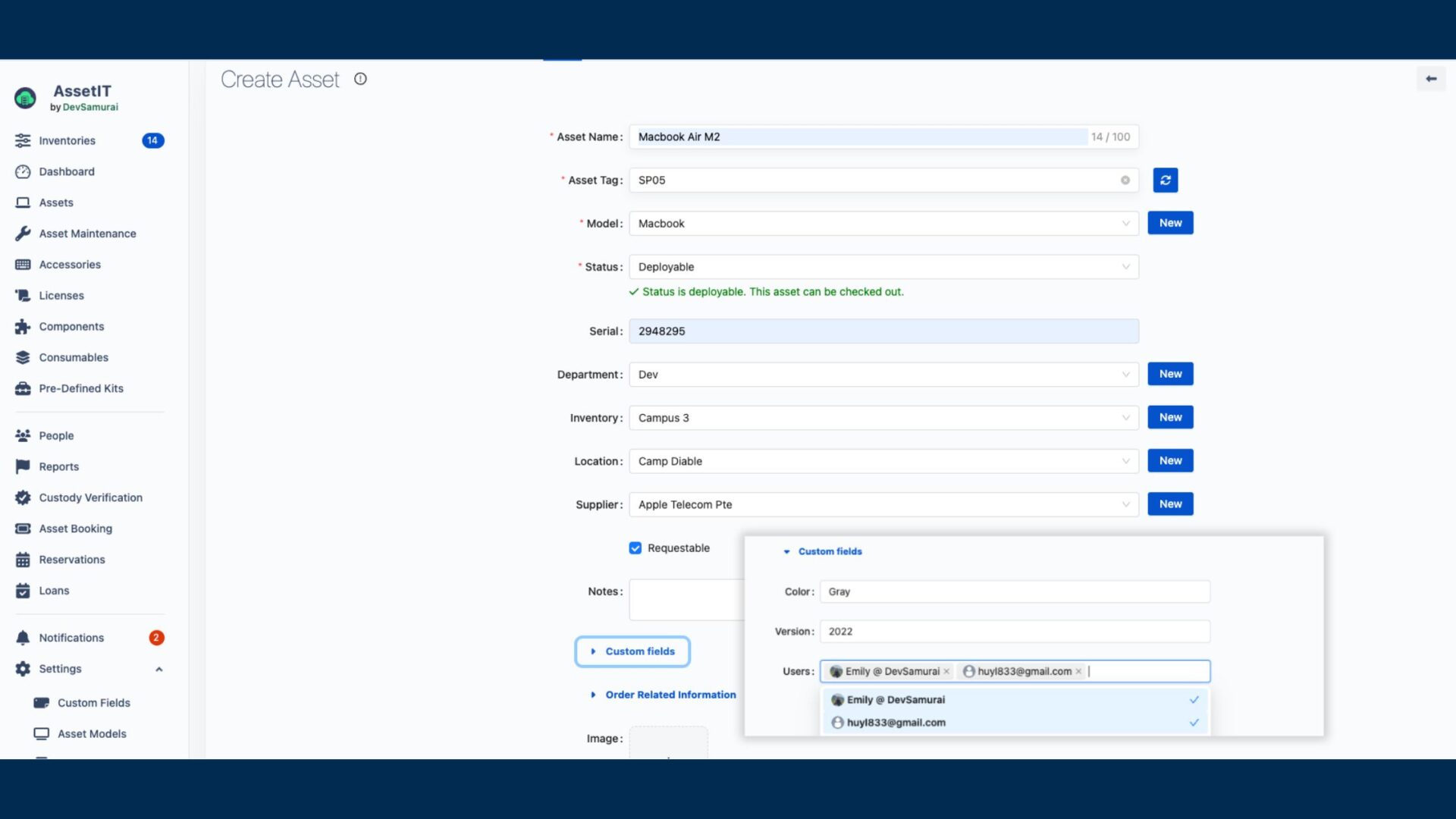Select the Asset Models settings menu item
Screen dimensions: 1456x819
coord(92,733)
